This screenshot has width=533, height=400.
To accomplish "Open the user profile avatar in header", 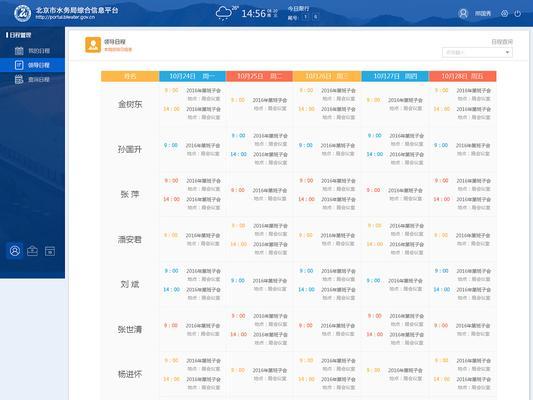I will click(463, 13).
